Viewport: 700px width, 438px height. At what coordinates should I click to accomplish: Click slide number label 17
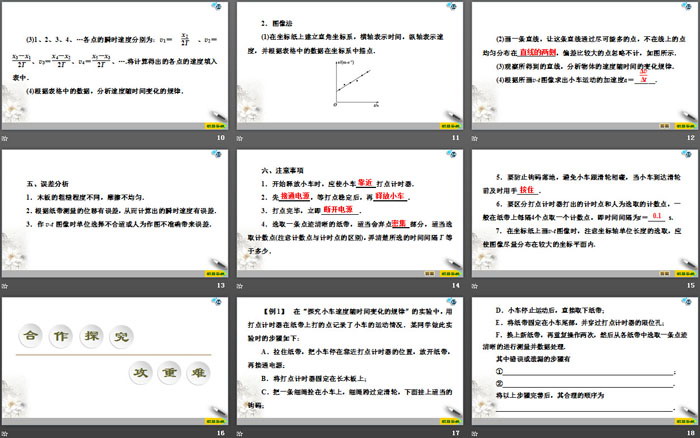pos(456,433)
